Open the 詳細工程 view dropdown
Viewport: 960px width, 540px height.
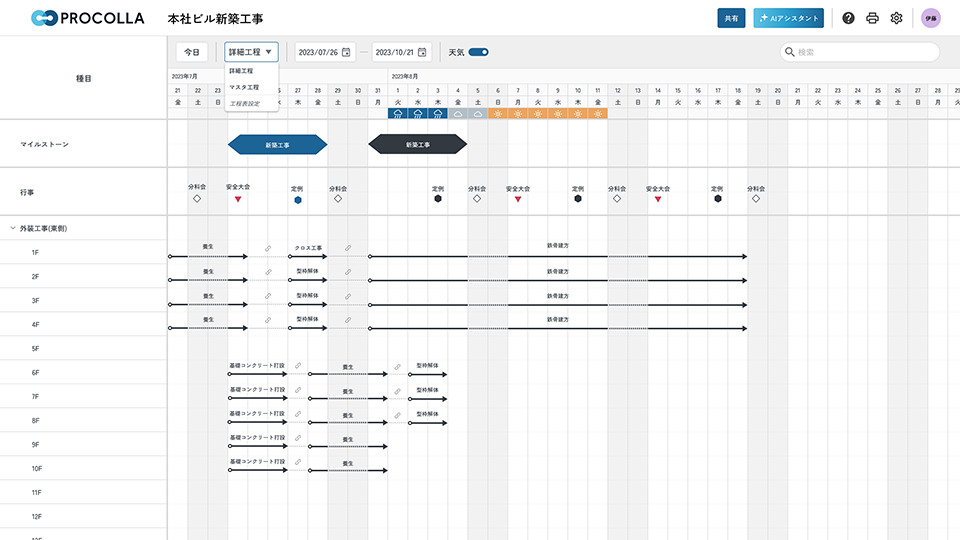(x=251, y=52)
